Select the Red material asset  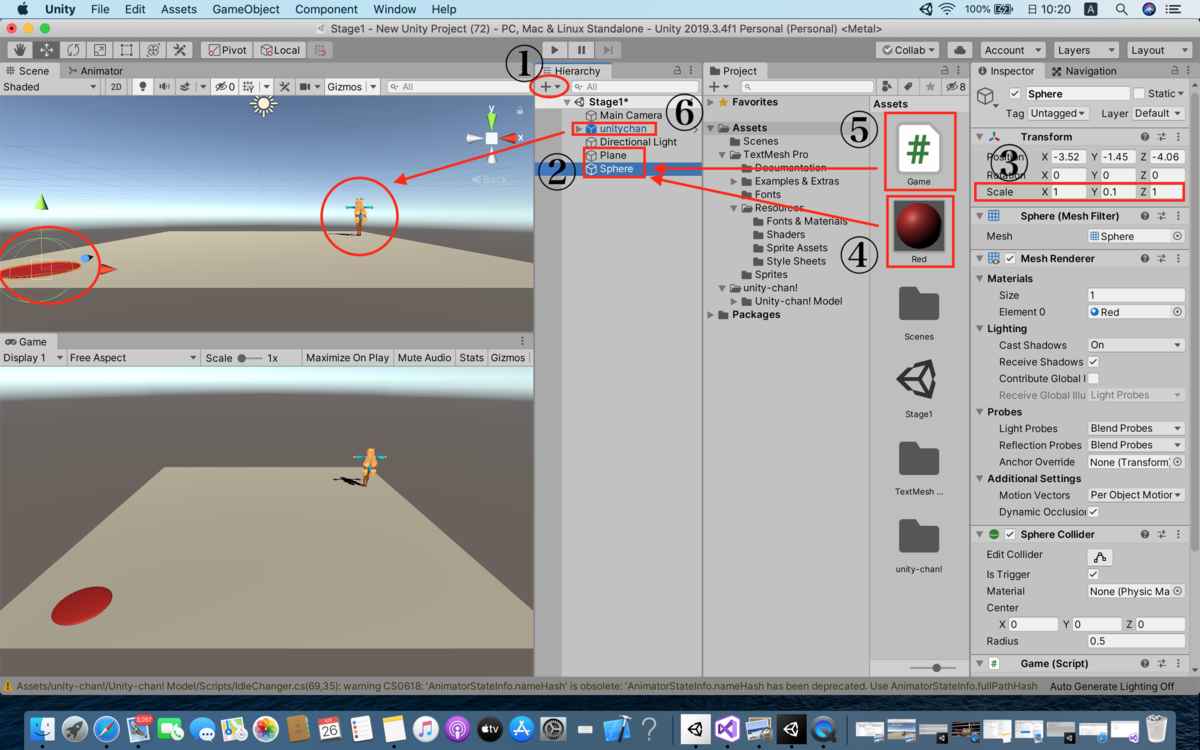point(919,226)
